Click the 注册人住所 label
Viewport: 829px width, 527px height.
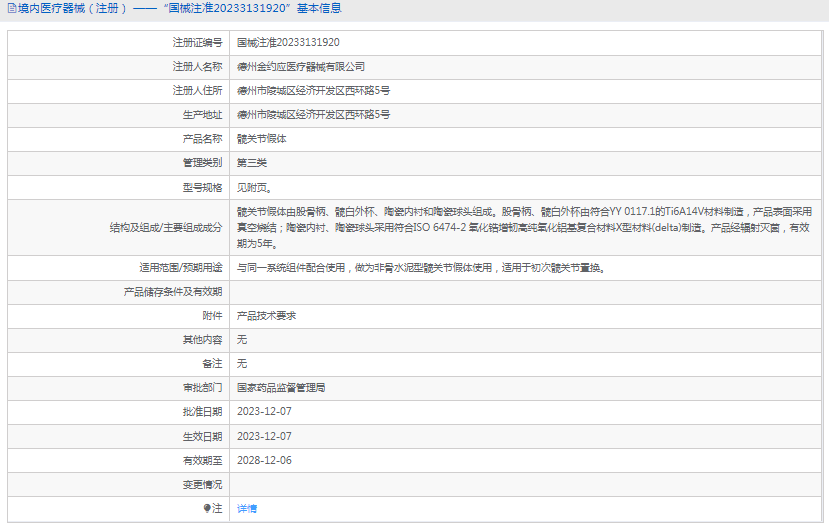197,90
